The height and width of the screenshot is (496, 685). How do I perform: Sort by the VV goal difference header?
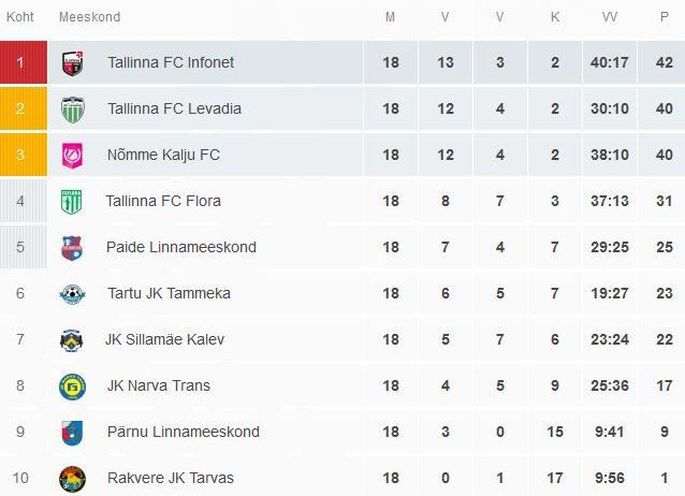point(609,17)
